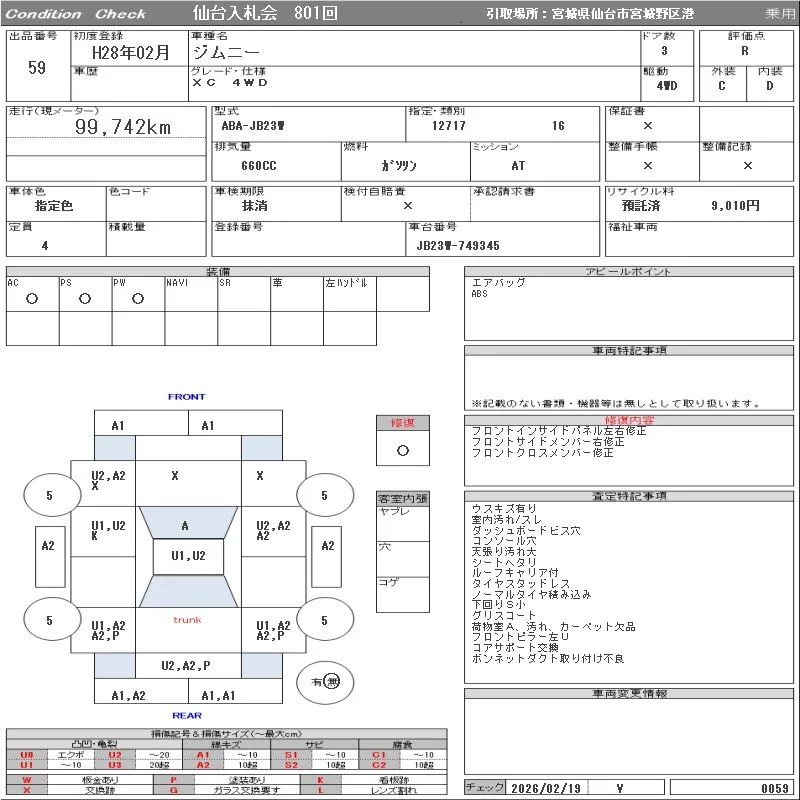
Task: Select the spare tire 有/無 indicator
Action: 326,681
